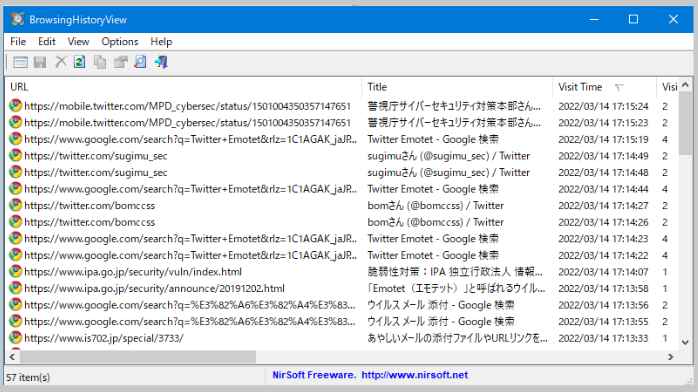The height and width of the screenshot is (392, 698).
Task: Sort by the Title column header
Action: click(x=457, y=87)
